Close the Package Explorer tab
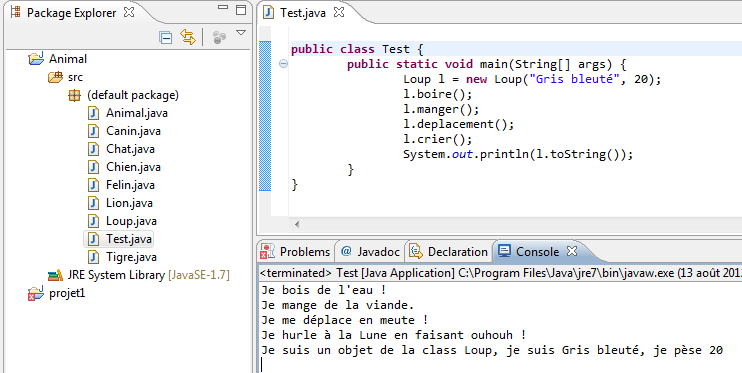The image size is (742, 373). [x=129, y=12]
